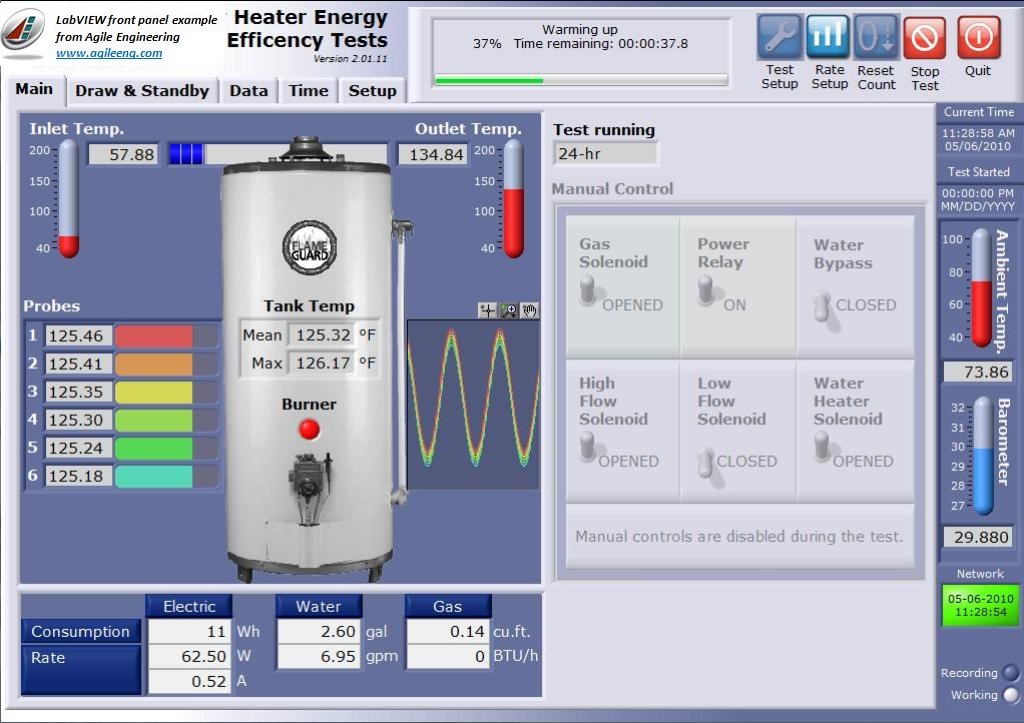The width and height of the screenshot is (1024, 723).
Task: Click the red Quit icon
Action: [978, 38]
